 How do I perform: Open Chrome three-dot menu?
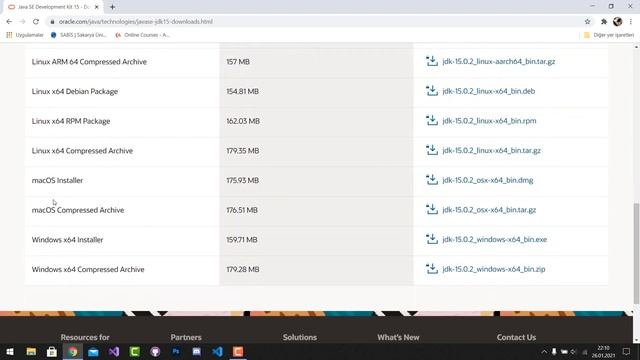tap(631, 22)
